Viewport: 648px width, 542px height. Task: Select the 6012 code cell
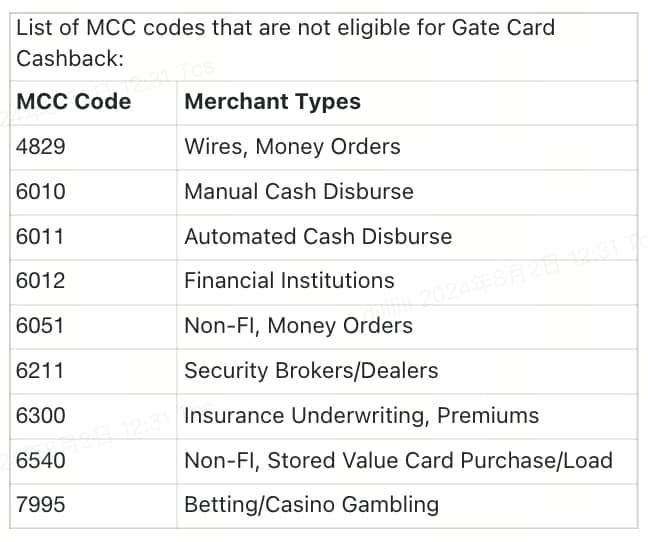[x=41, y=281]
